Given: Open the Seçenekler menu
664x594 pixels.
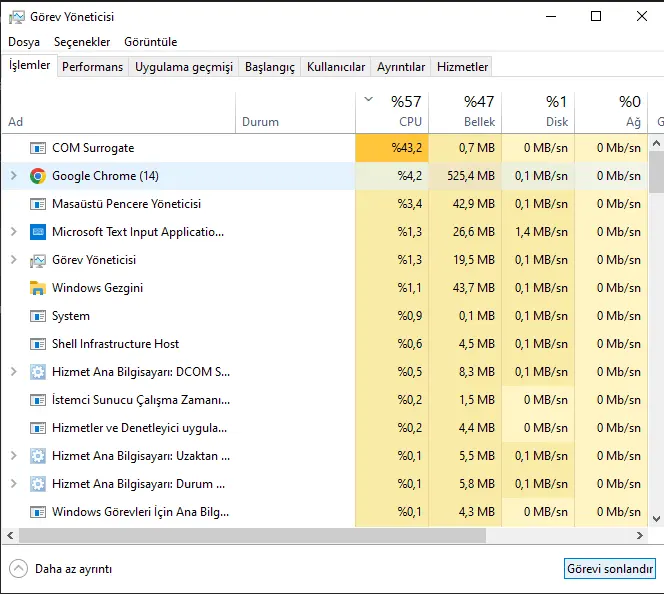Looking at the screenshot, I should point(82,42).
